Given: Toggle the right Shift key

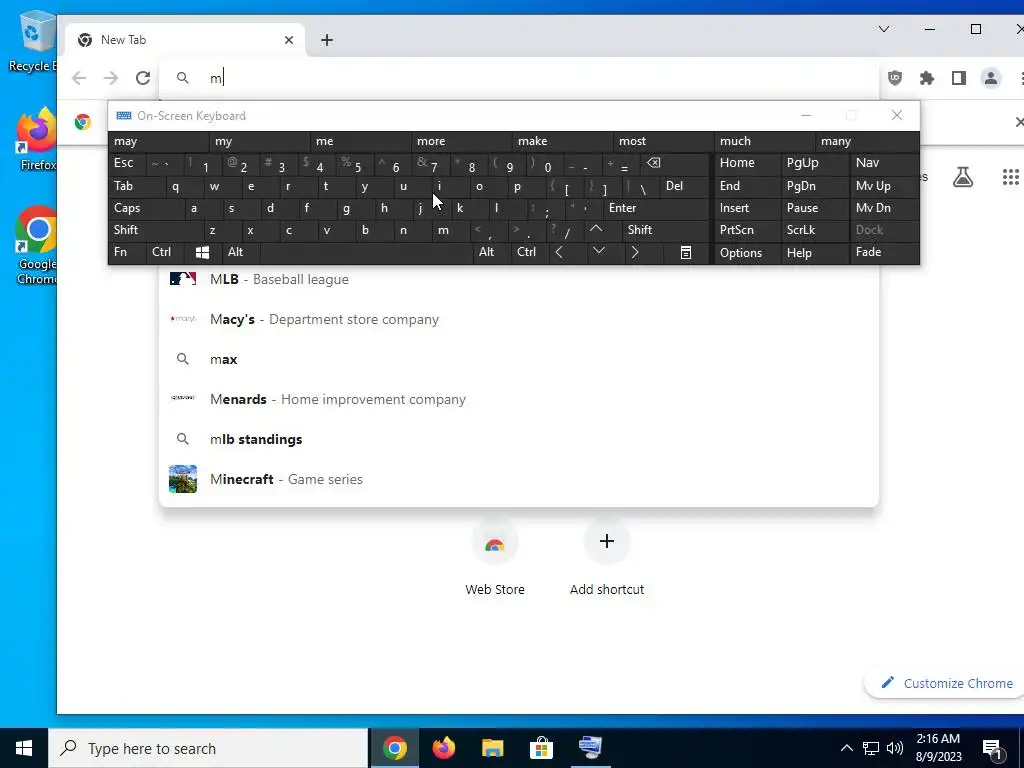Looking at the screenshot, I should coord(665,230).
